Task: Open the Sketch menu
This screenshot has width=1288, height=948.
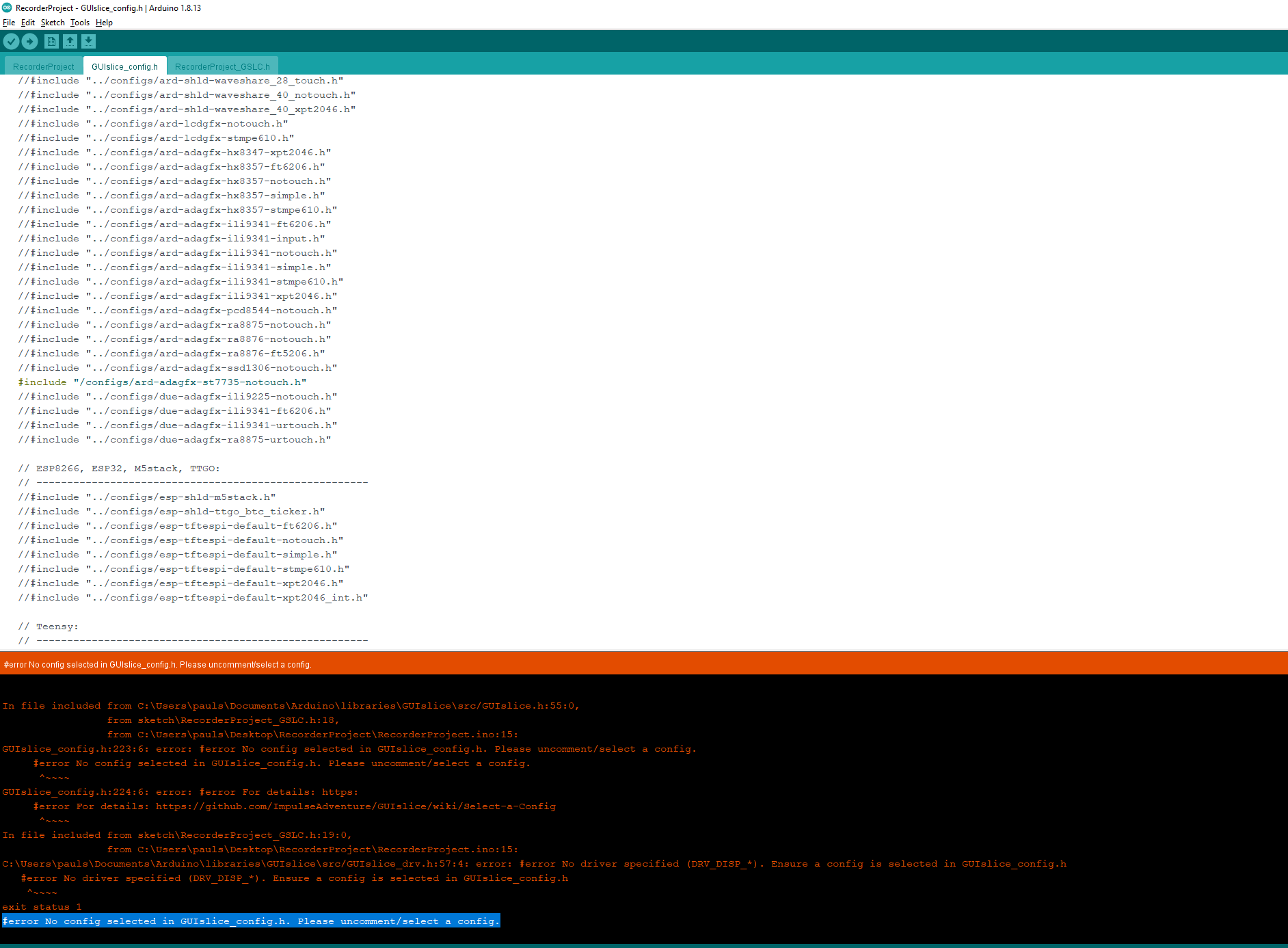Action: (53, 23)
